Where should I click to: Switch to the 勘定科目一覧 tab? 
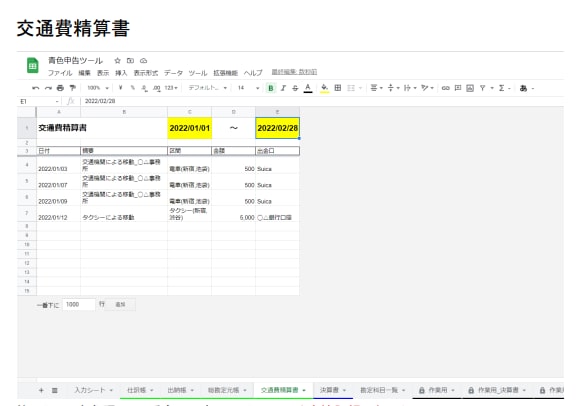383,390
